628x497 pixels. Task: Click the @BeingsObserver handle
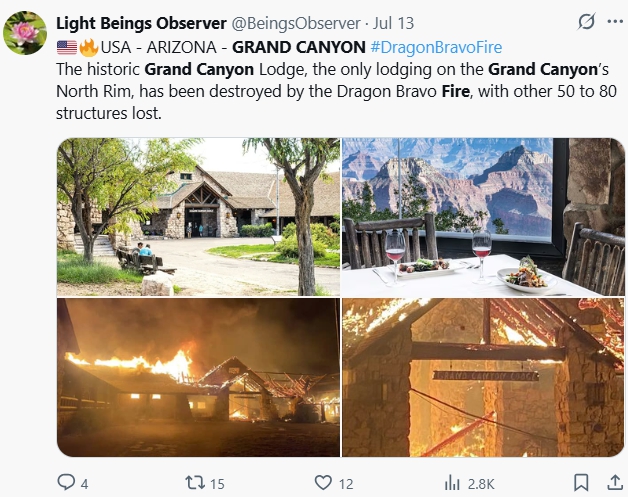(296, 23)
